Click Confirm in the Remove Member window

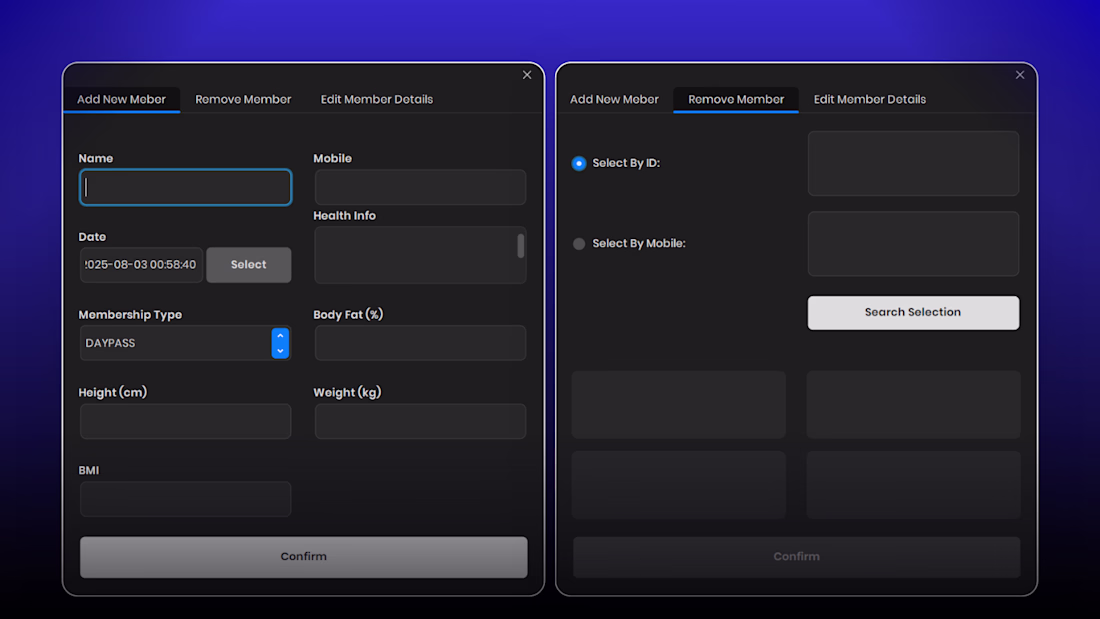[796, 557]
